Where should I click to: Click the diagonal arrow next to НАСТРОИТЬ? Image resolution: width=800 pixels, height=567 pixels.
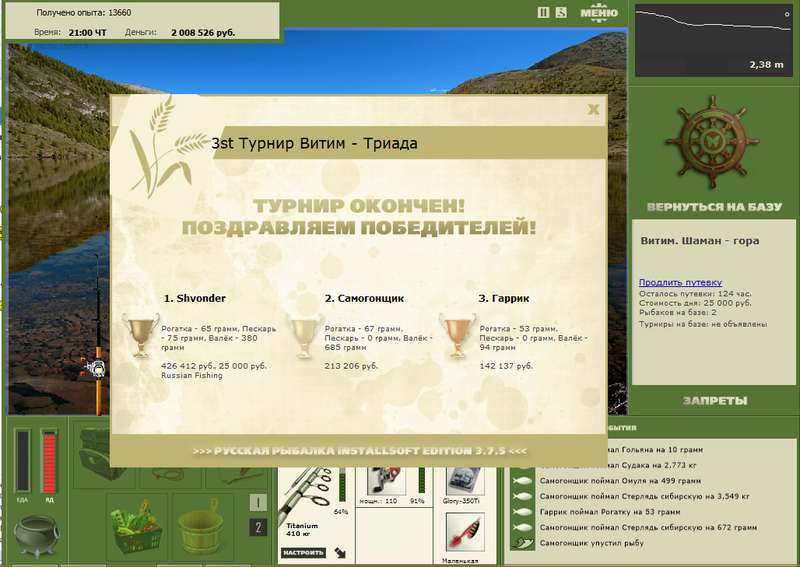pyautogui.click(x=340, y=553)
